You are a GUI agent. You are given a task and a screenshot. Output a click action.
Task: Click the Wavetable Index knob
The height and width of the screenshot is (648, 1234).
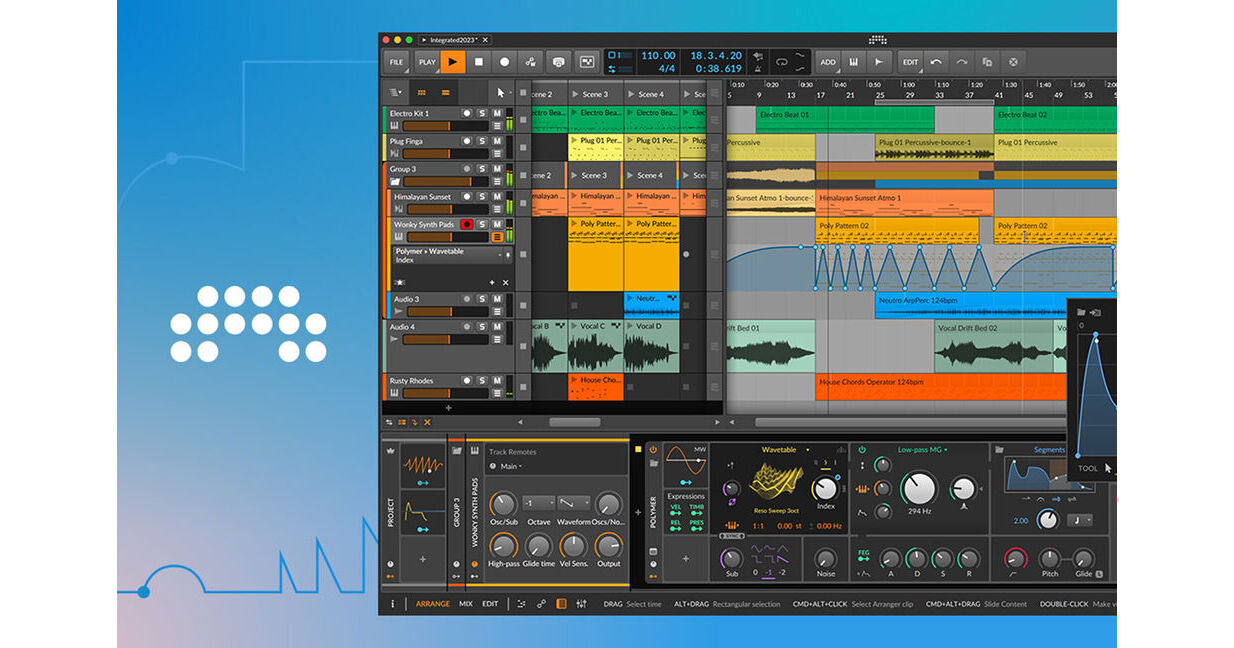(x=825, y=489)
